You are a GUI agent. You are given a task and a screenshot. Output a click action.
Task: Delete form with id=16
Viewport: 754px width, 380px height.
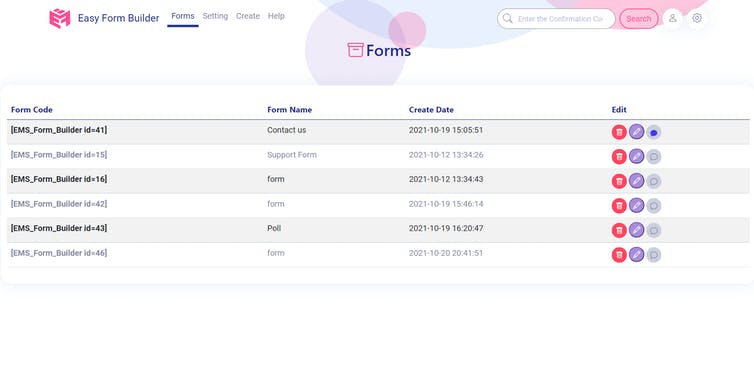[x=619, y=181]
